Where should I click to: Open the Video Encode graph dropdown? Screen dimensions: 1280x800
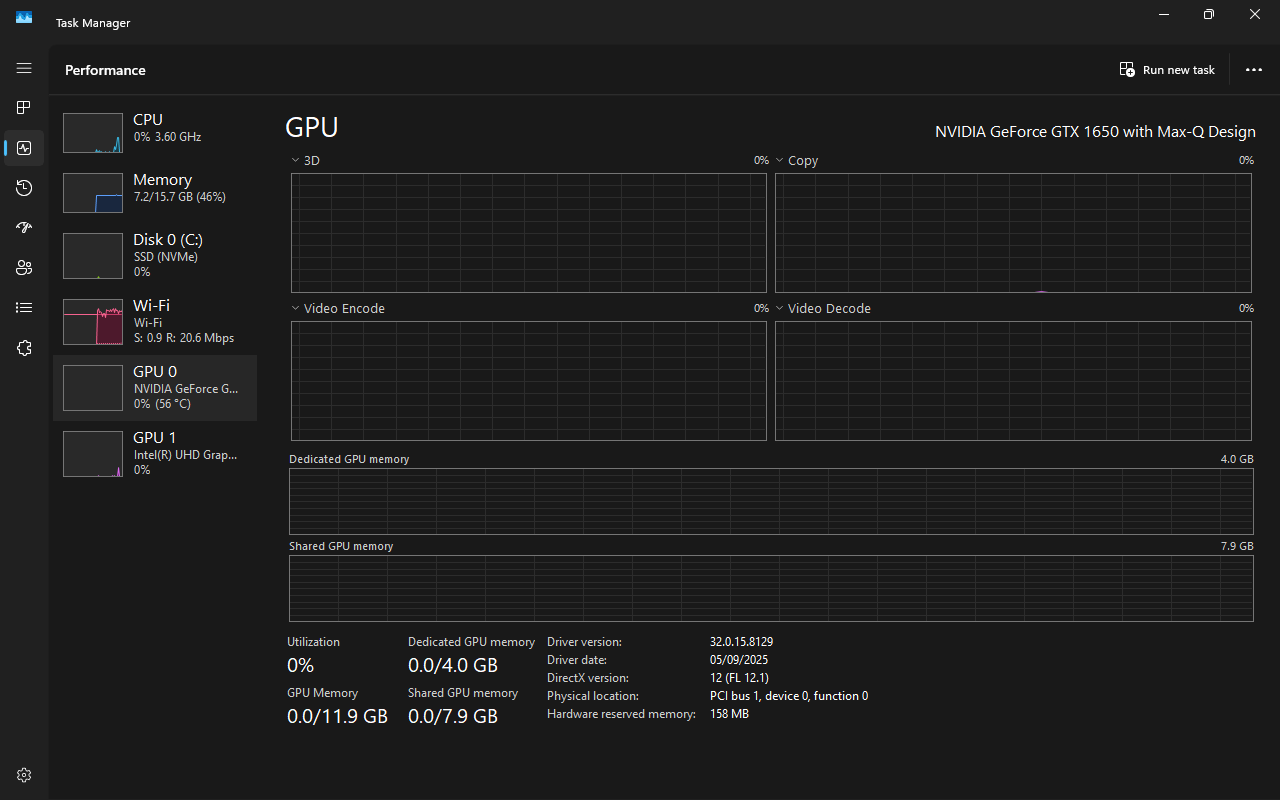pos(338,308)
